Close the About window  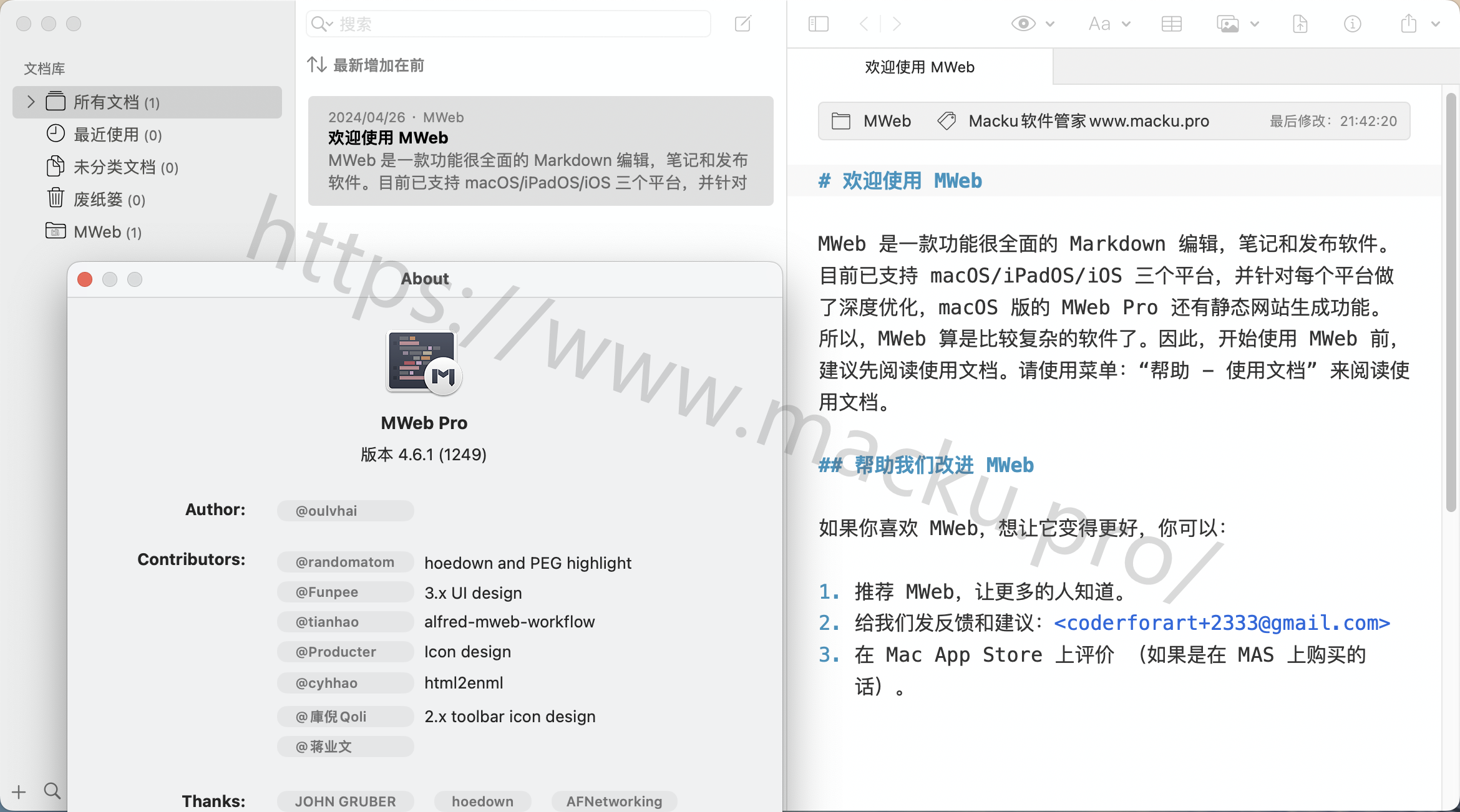pos(85,279)
